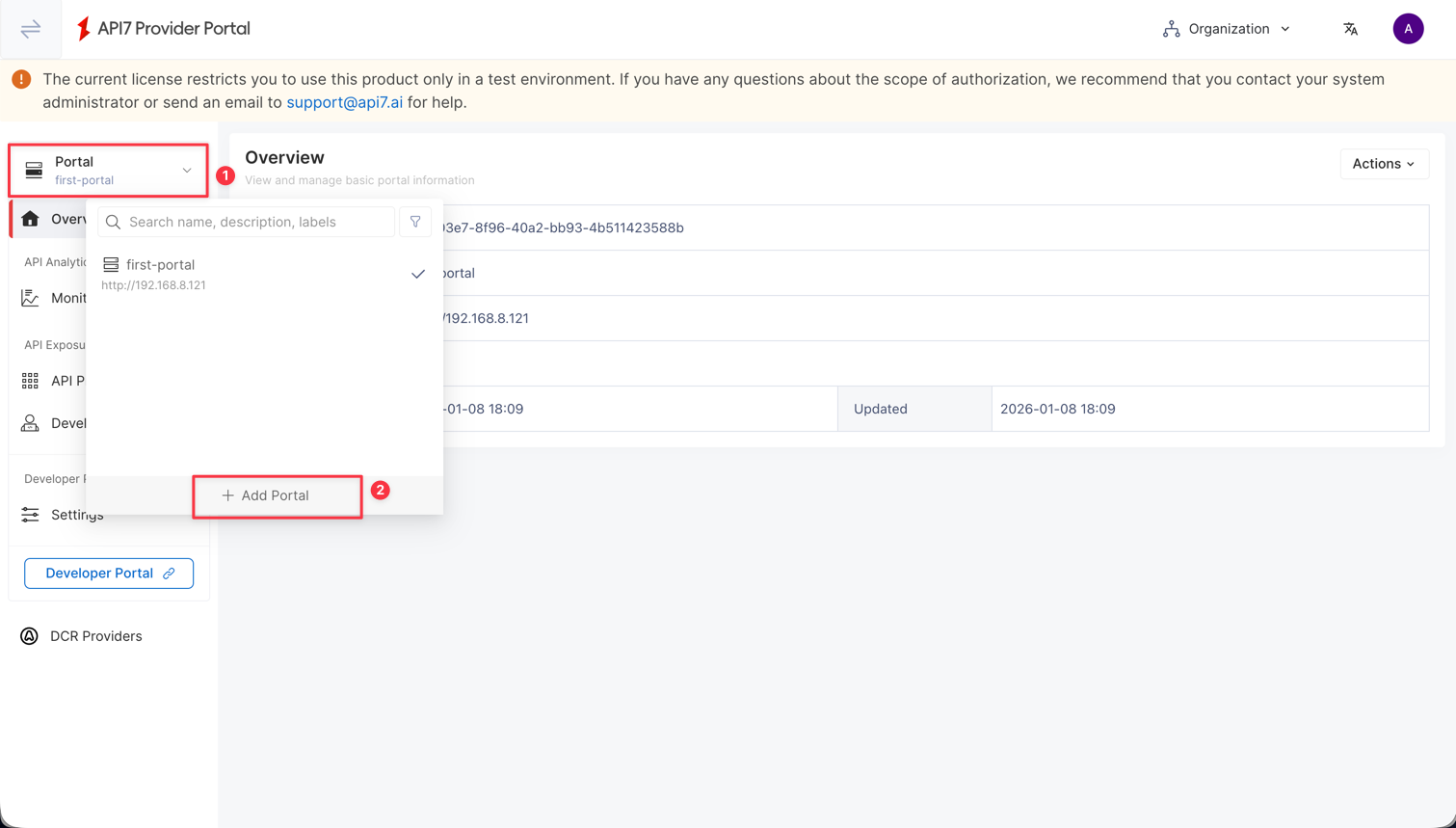Click the Settings sliders icon
The height and width of the screenshot is (828, 1456).
point(31,515)
